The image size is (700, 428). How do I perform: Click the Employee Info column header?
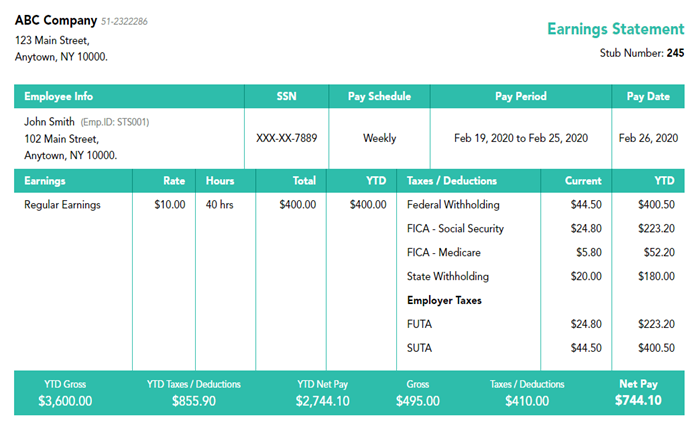[59, 97]
